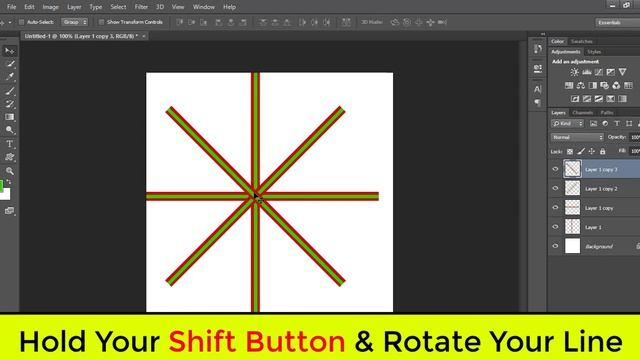
Task: Close the Untitled-1 document tab
Action: pyautogui.click(x=144, y=36)
